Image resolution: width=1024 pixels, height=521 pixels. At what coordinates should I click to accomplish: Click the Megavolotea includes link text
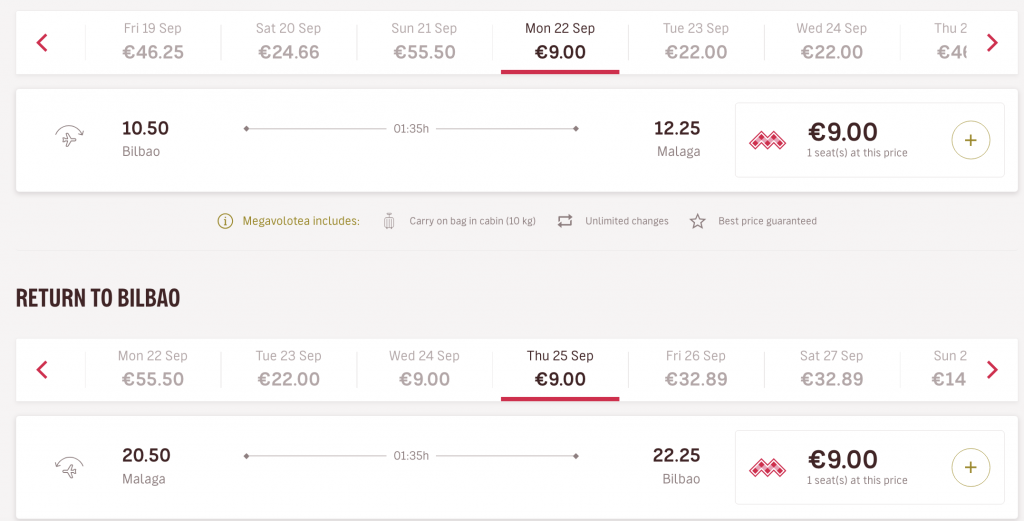click(x=301, y=221)
